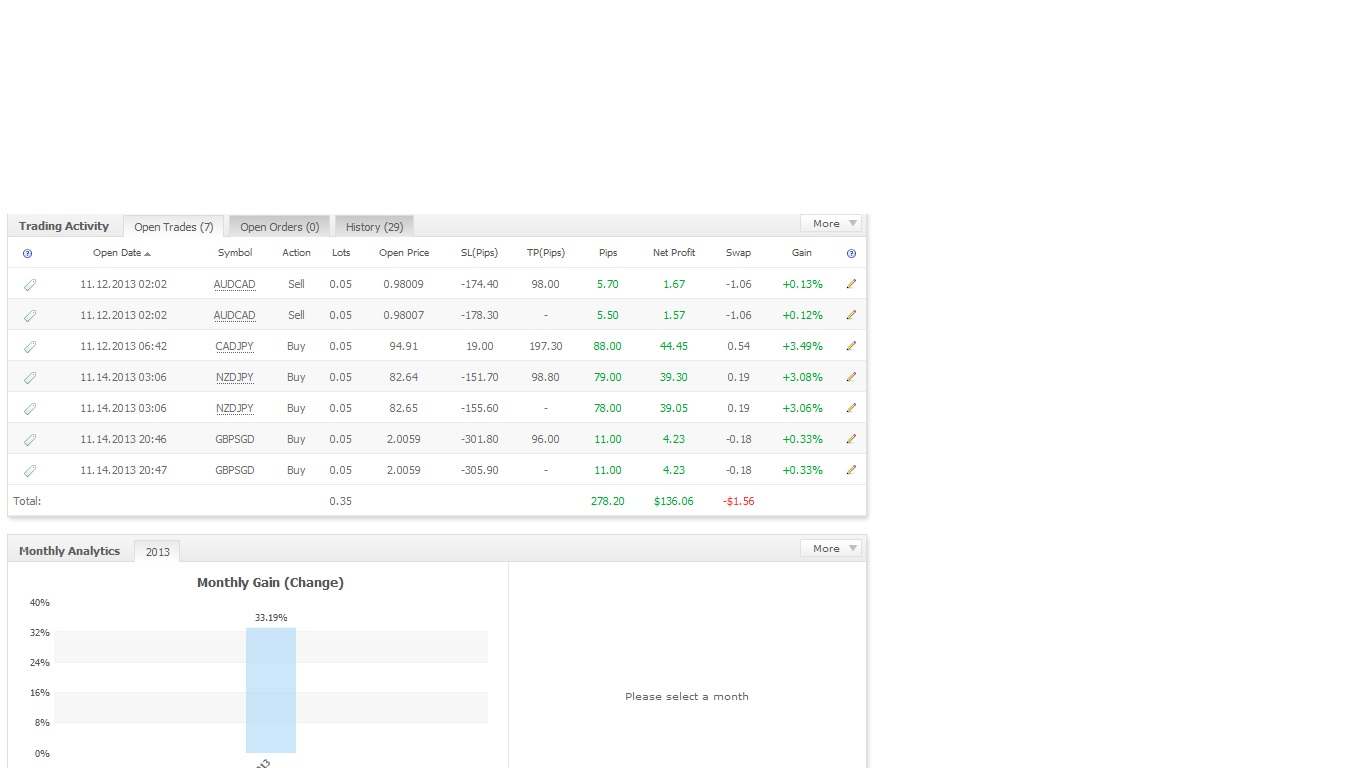Image resolution: width=1366 pixels, height=768 pixels.
Task: Open AUDCAD symbol link in the 0.98007 row
Action: point(235,315)
